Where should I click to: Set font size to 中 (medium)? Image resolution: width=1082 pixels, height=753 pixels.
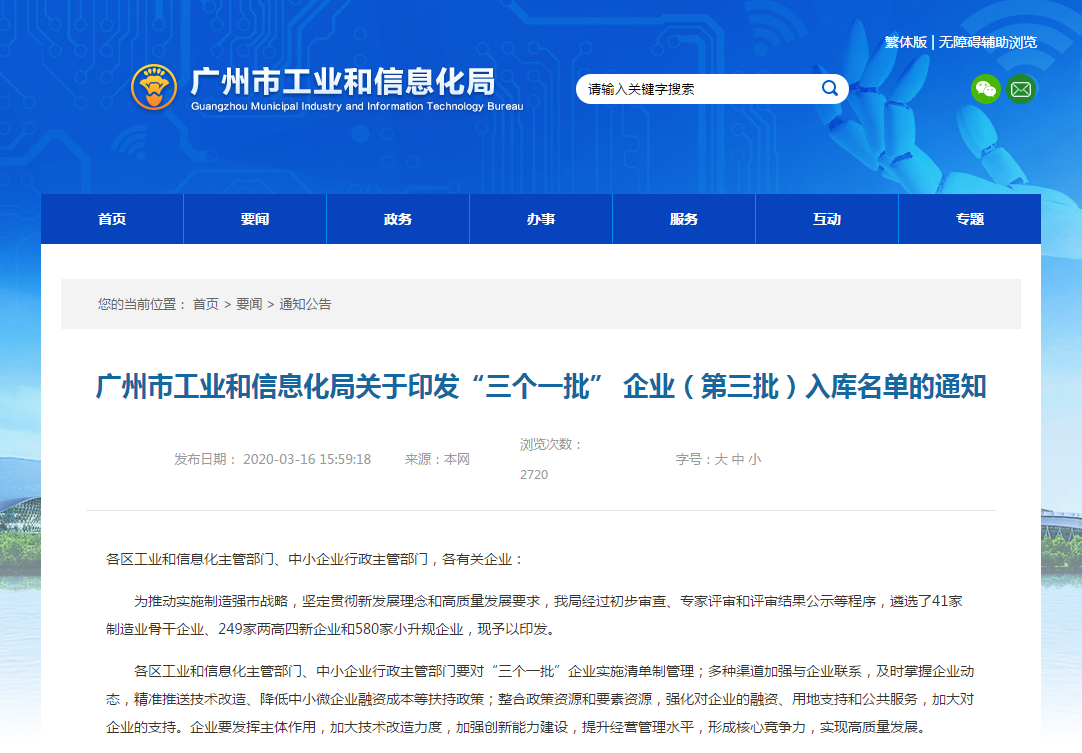pyautogui.click(x=738, y=460)
